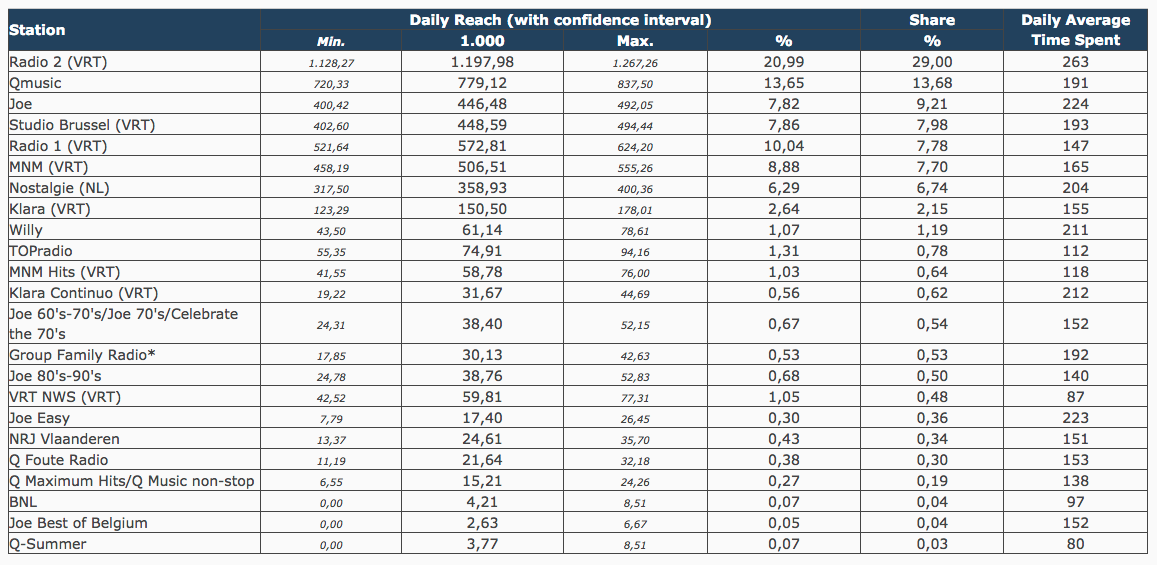Select the Qmusic station name
This screenshot has width=1157, height=565.
click(x=36, y=83)
